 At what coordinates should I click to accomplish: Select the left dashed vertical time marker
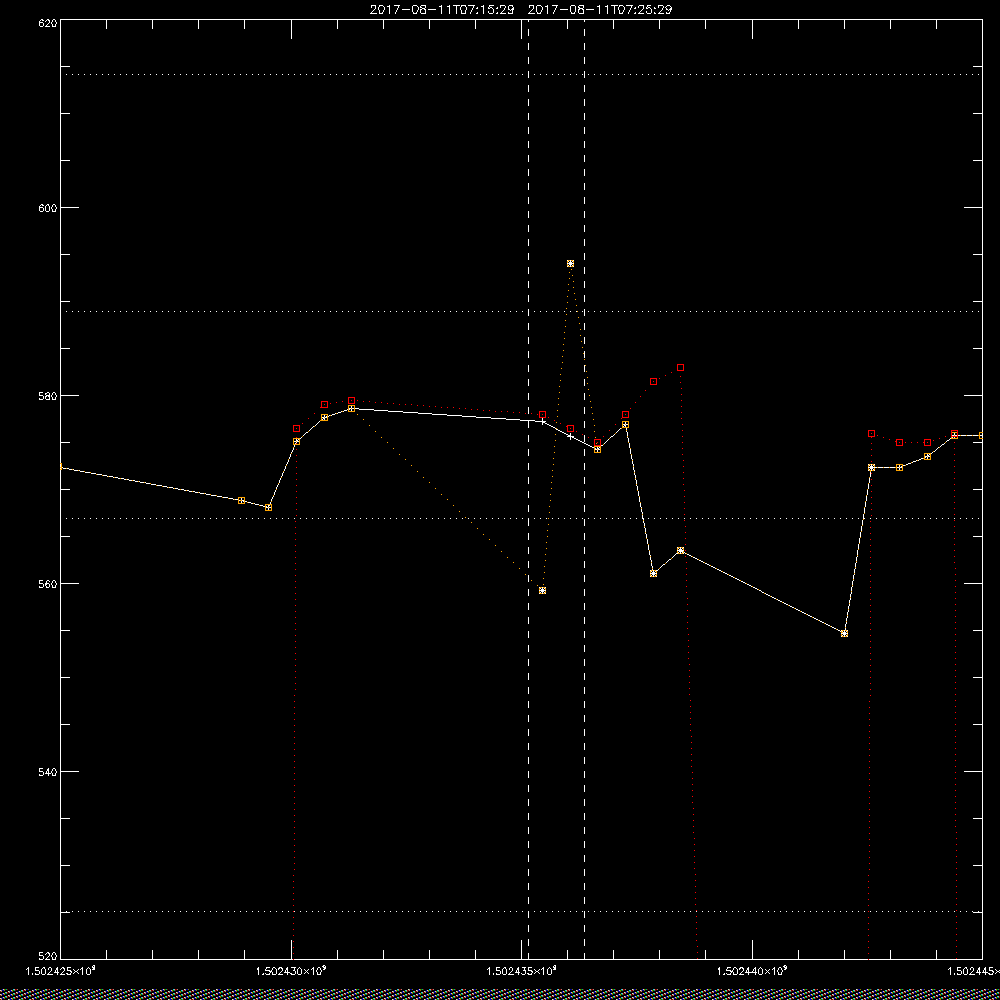(x=528, y=490)
